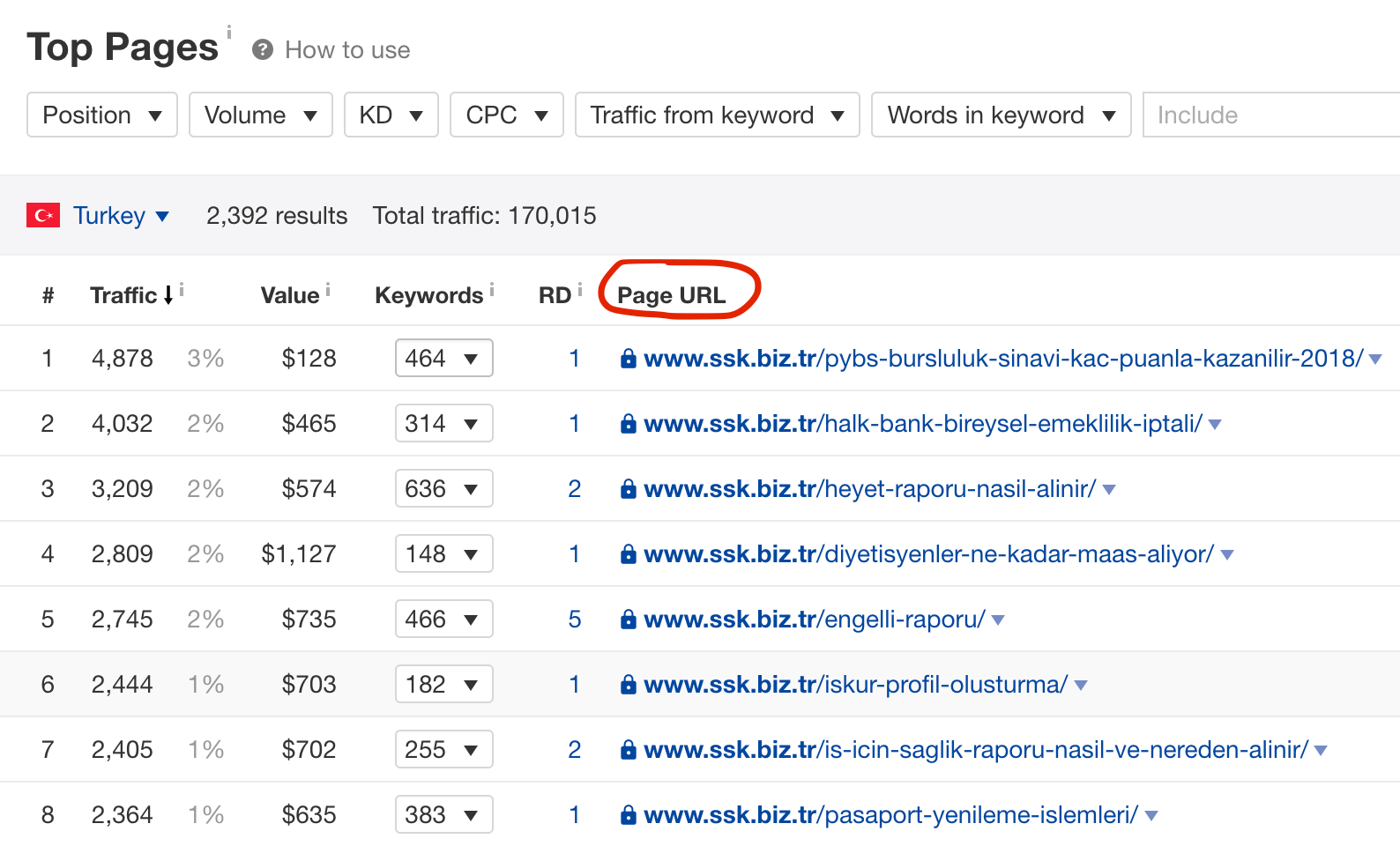This screenshot has width=1400, height=846.
Task: Open the KD filter dropdown
Action: 391,115
